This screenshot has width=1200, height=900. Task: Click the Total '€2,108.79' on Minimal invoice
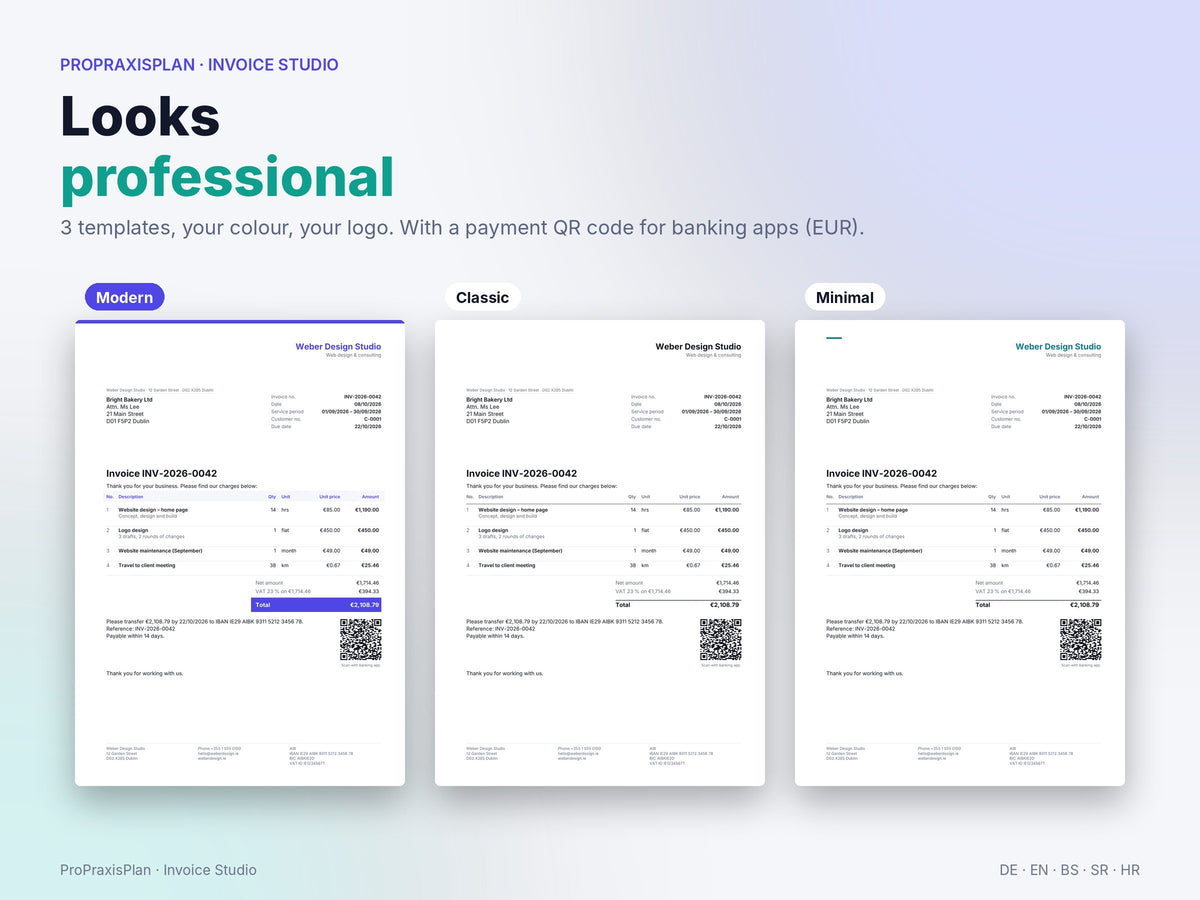click(1084, 605)
